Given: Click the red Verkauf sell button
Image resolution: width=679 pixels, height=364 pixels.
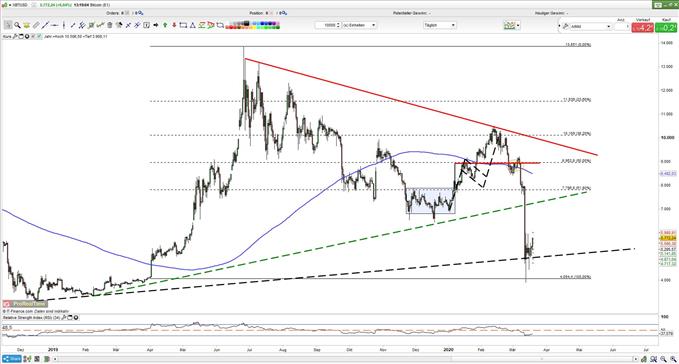Looking at the screenshot, I should [642, 27].
